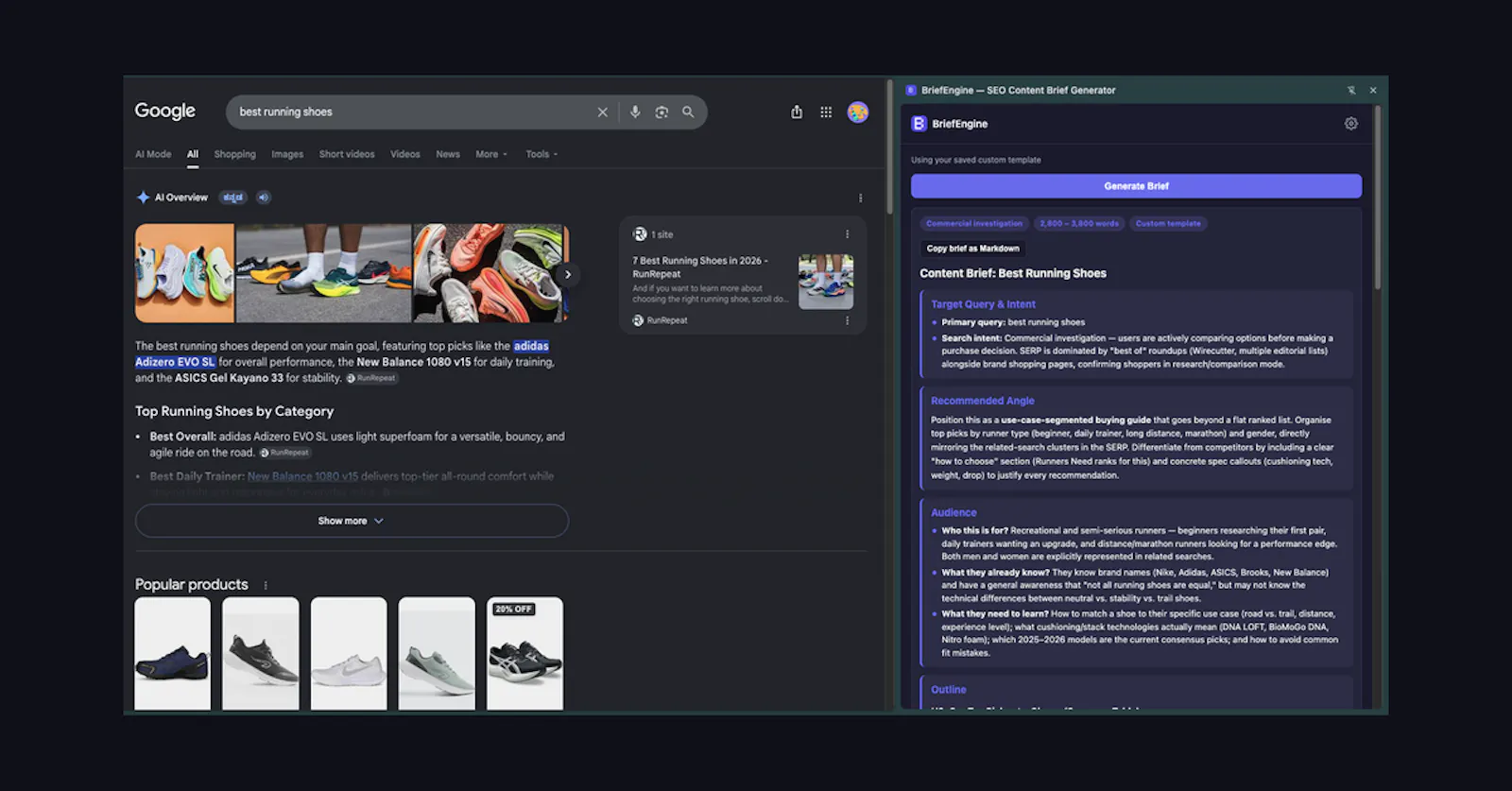Click the Google search input field
Screen dimensions: 1512x791
(414, 112)
